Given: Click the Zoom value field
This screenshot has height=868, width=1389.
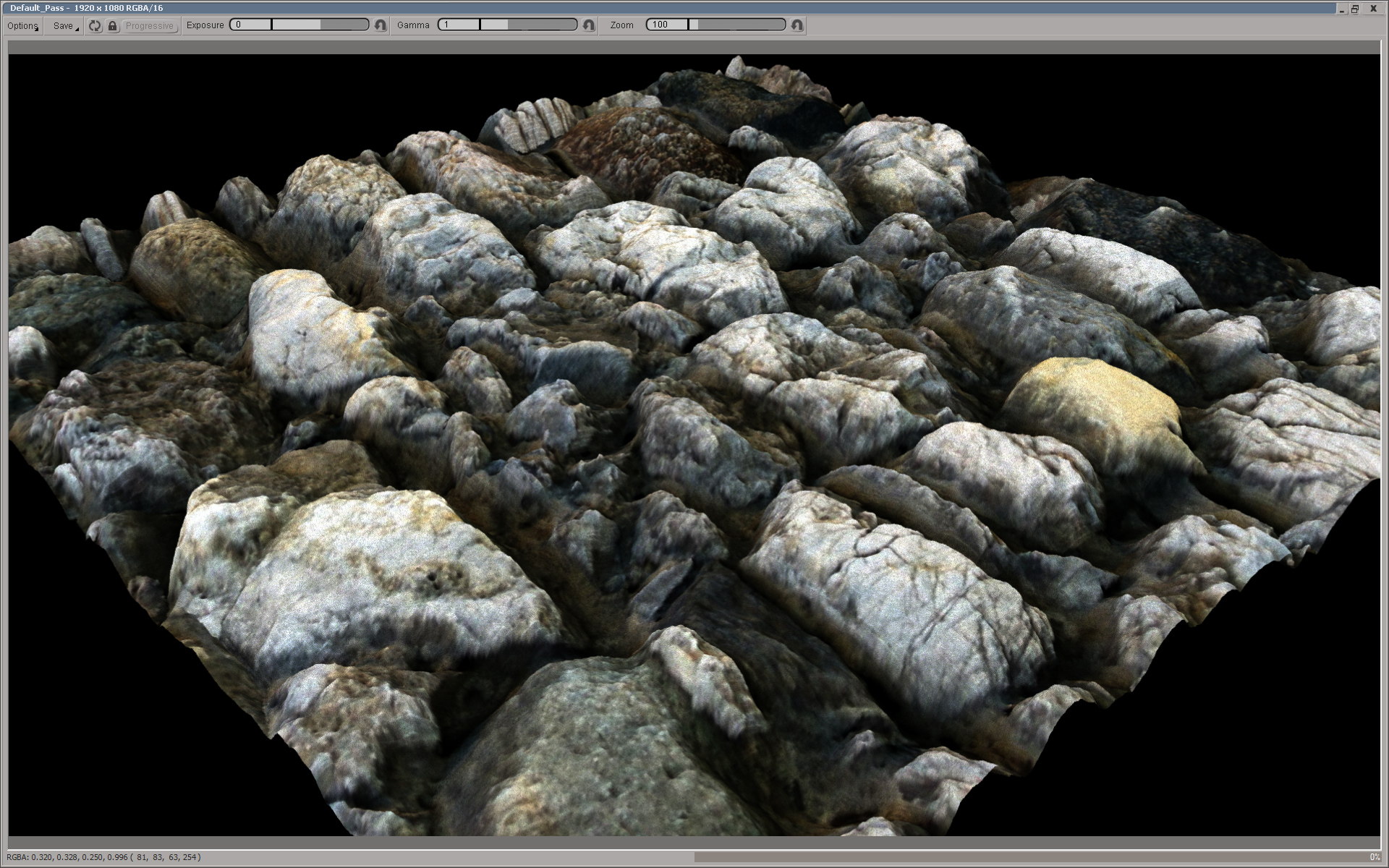Looking at the screenshot, I should pyautogui.click(x=666, y=25).
